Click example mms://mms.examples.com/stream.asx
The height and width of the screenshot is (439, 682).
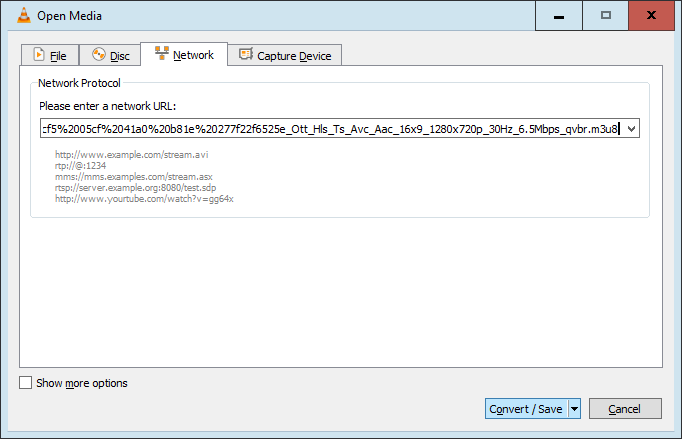[x=134, y=177]
